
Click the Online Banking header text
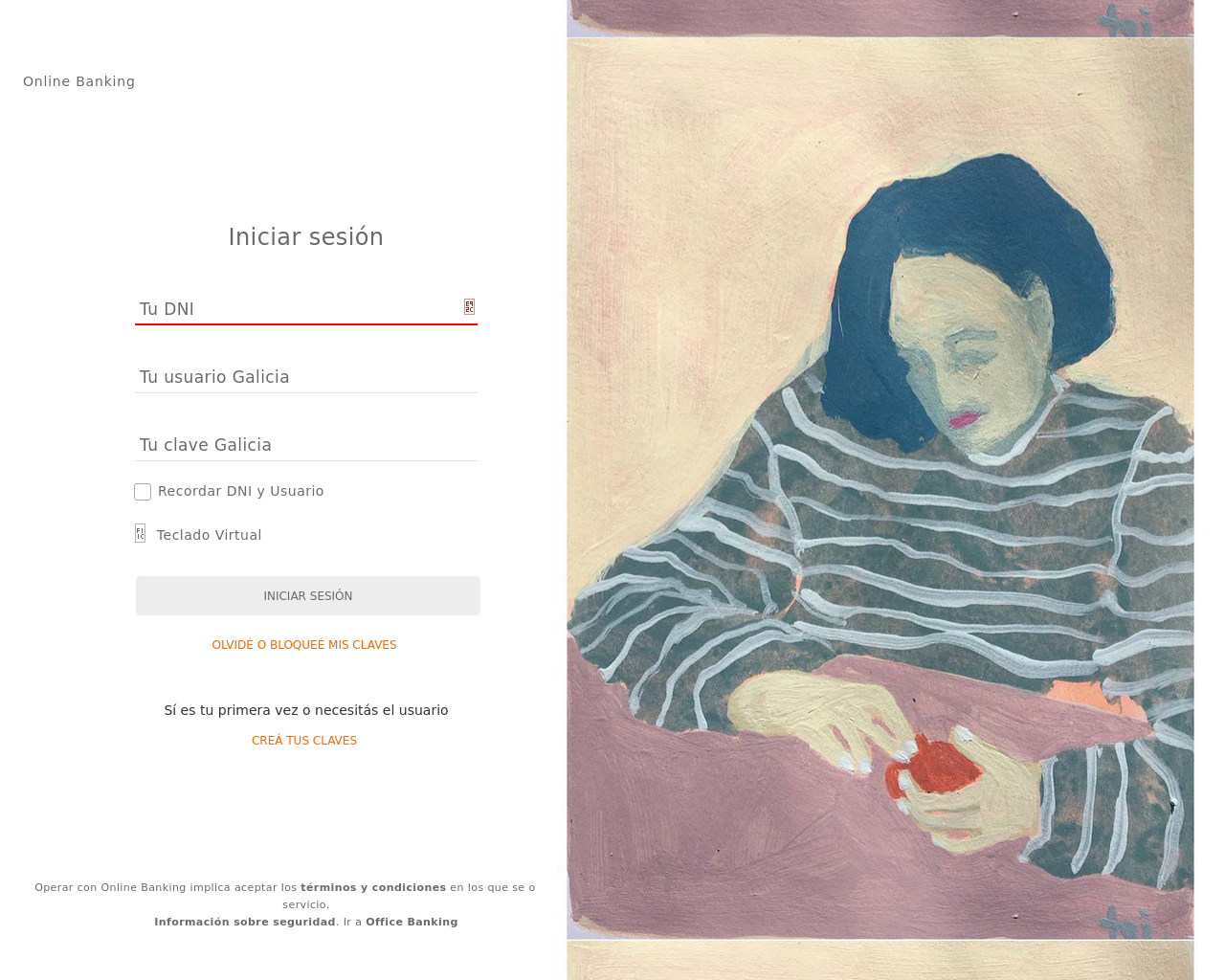pos(79,81)
